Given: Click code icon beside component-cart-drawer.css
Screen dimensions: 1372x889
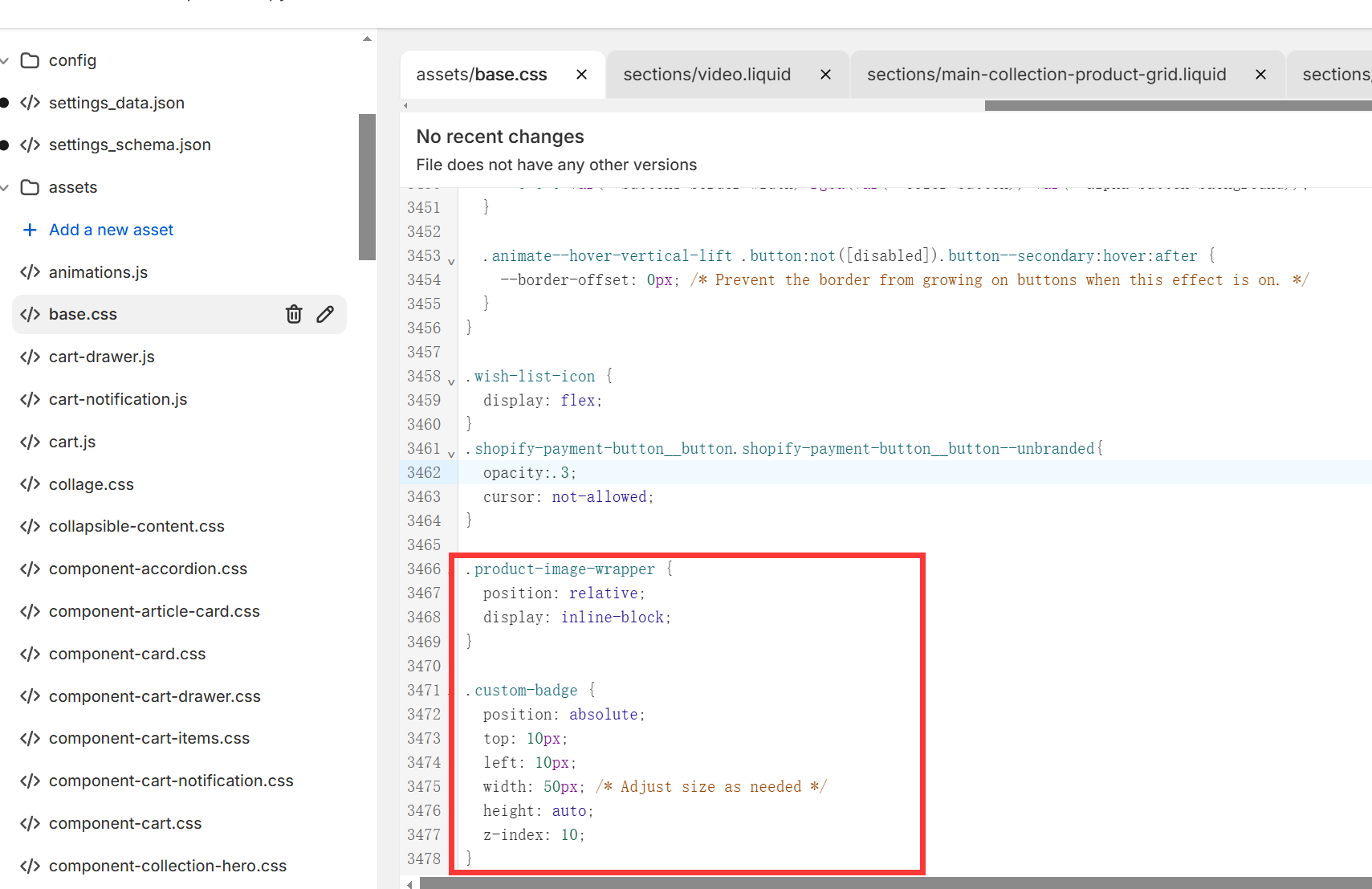Looking at the screenshot, I should [x=30, y=696].
